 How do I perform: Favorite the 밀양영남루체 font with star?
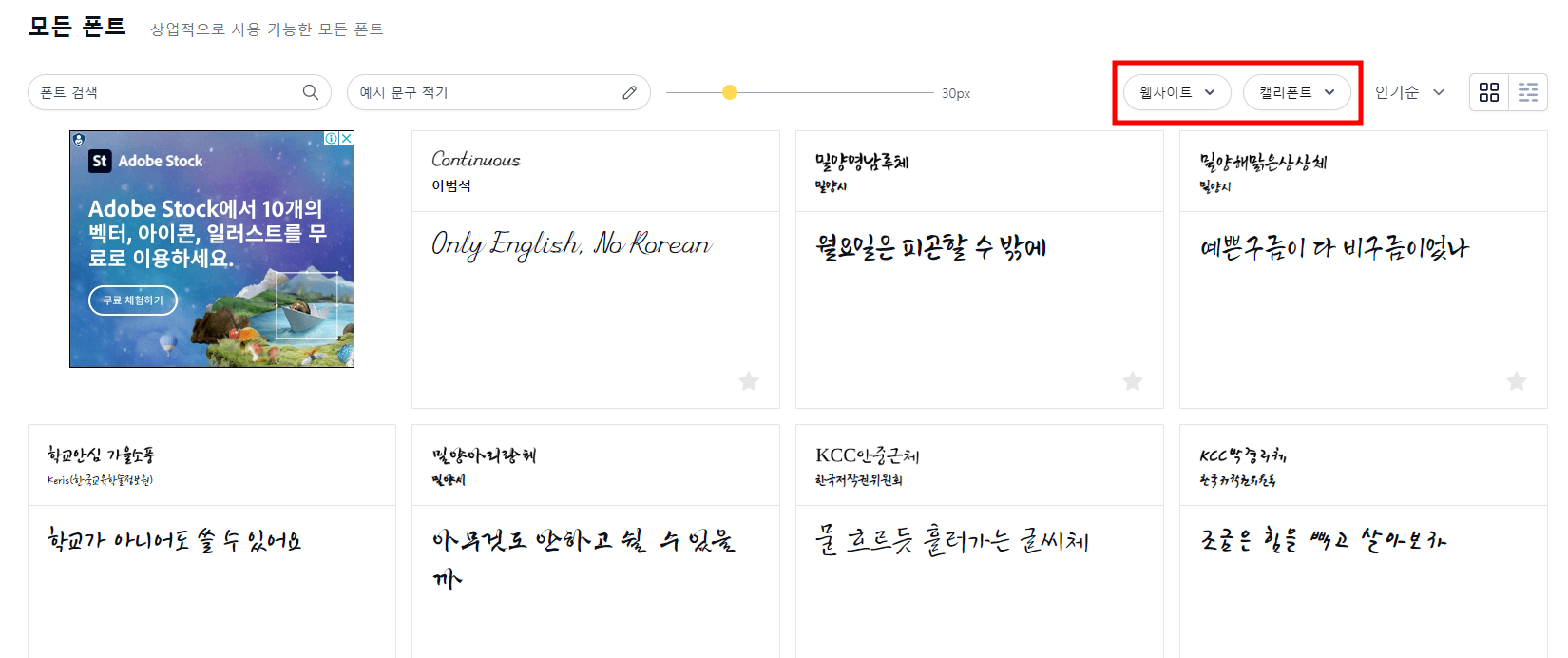1133,381
